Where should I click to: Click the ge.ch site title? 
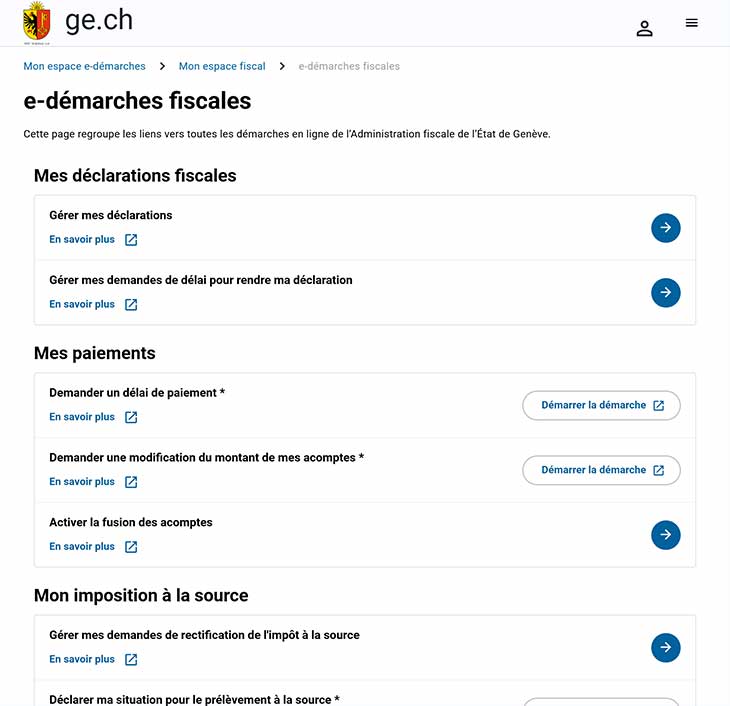tap(99, 21)
